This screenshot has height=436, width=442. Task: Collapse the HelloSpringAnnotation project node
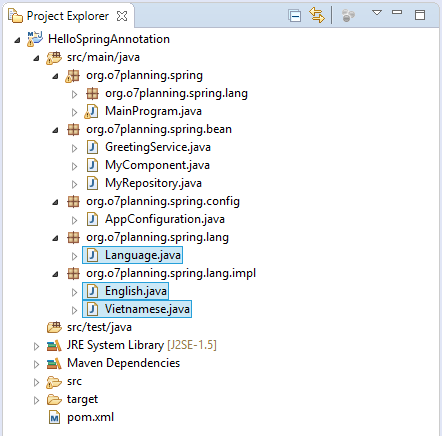coord(17,40)
